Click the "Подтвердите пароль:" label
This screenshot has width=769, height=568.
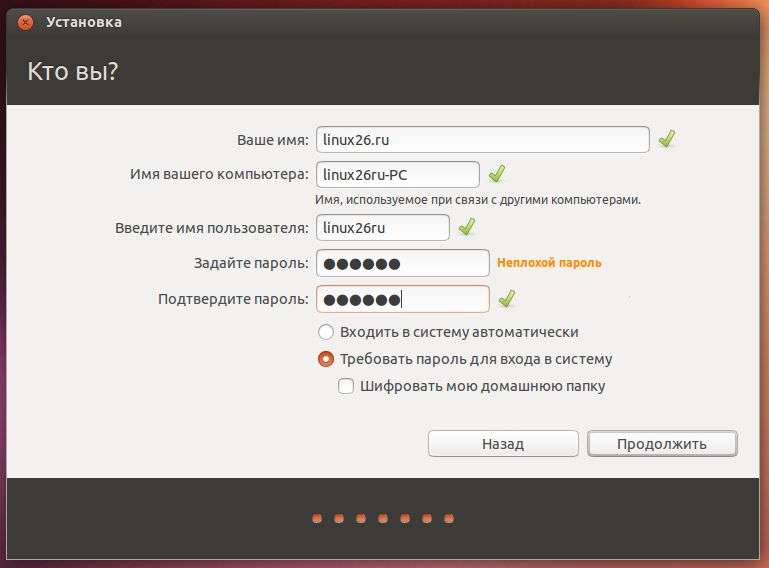233,299
